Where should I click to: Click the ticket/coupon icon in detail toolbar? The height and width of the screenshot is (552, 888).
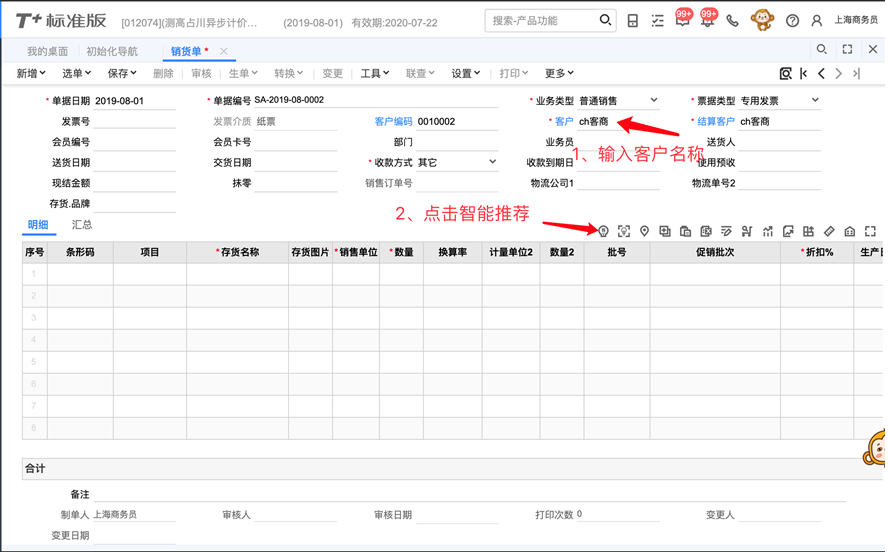click(829, 231)
